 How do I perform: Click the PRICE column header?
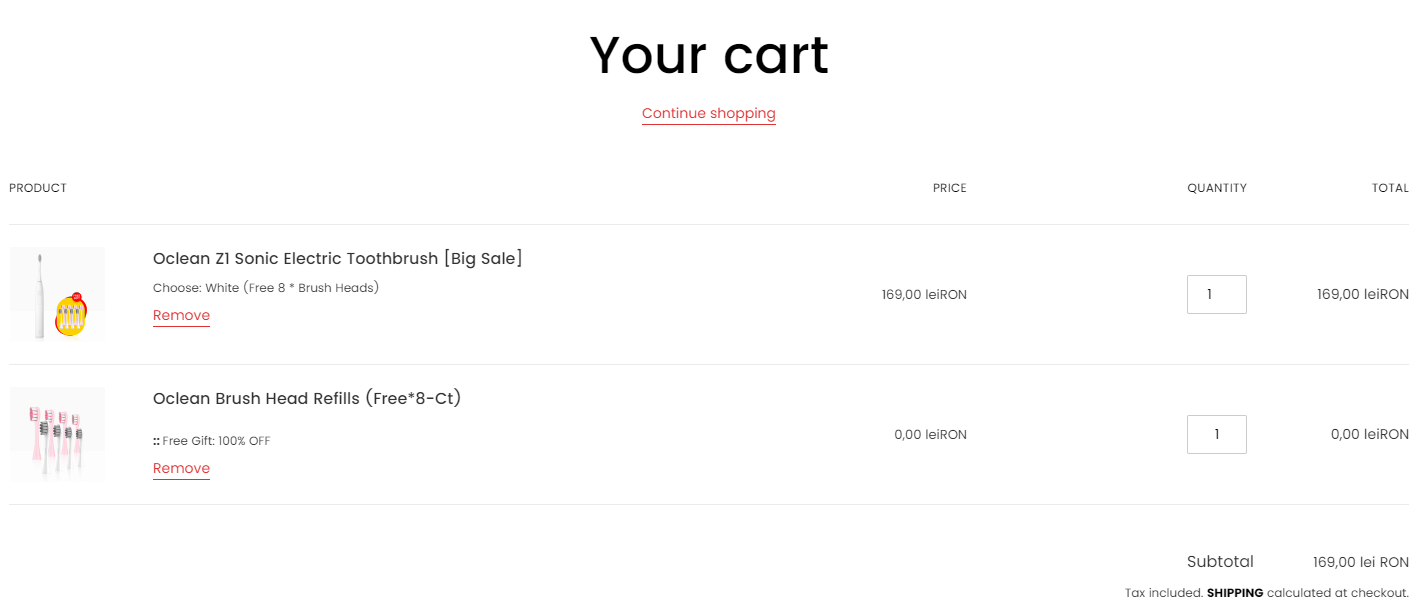point(949,188)
